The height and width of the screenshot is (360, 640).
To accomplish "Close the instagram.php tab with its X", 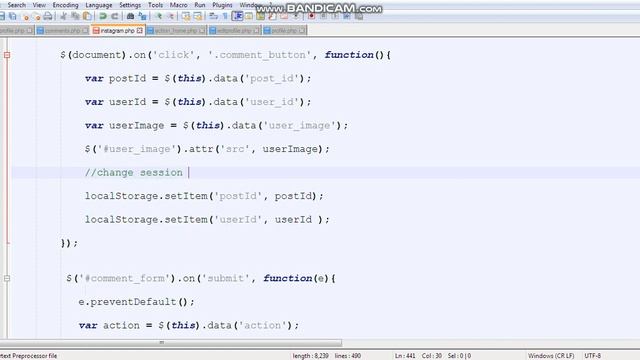I will 140,31.
